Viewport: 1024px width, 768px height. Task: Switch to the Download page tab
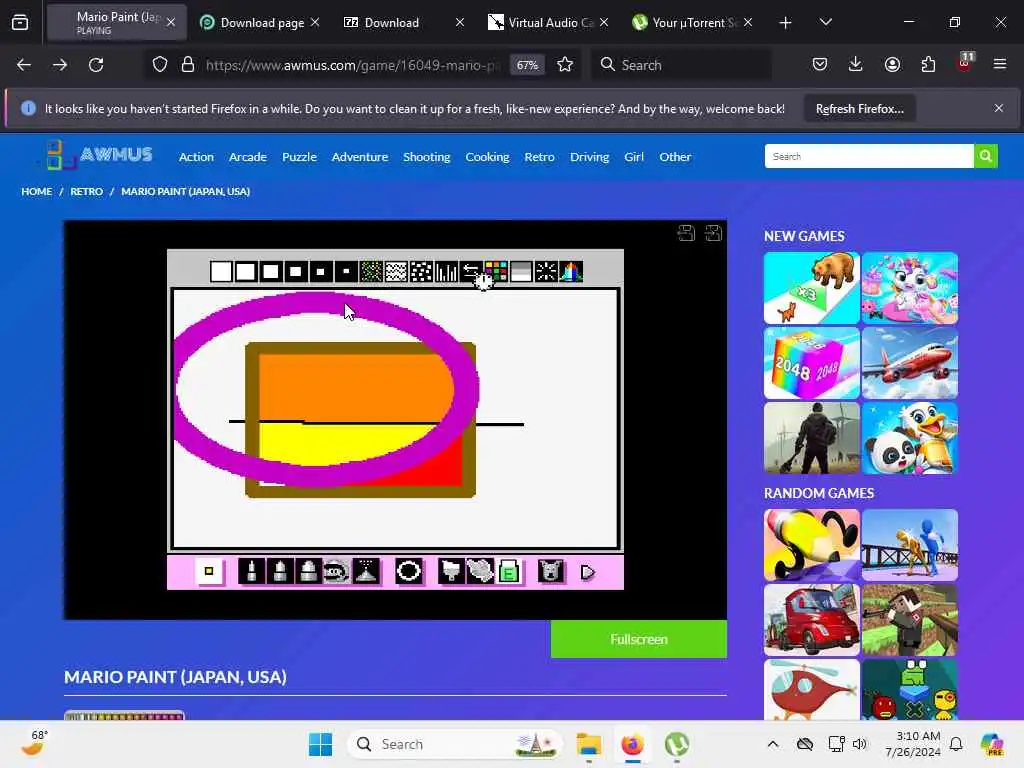261,22
